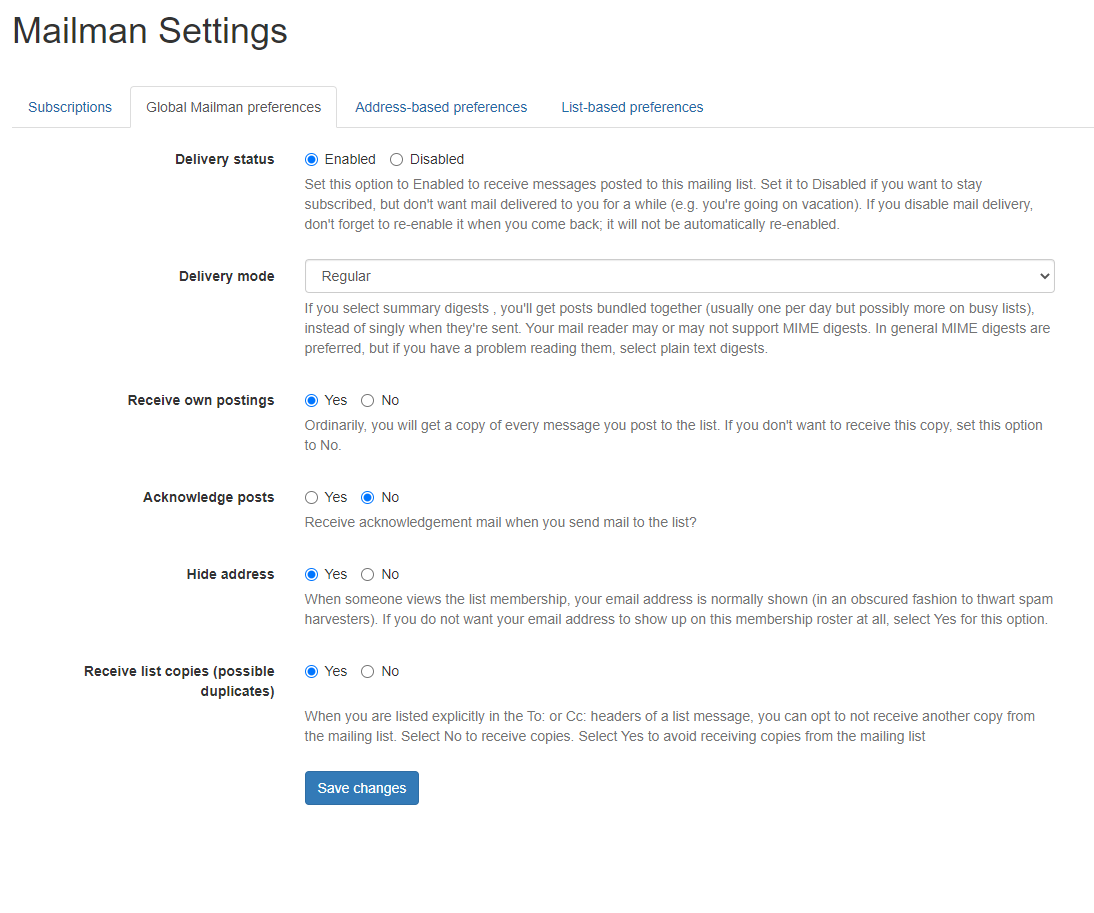The height and width of the screenshot is (913, 1094).
Task: Set Delivery status to Disabled
Action: tap(397, 159)
